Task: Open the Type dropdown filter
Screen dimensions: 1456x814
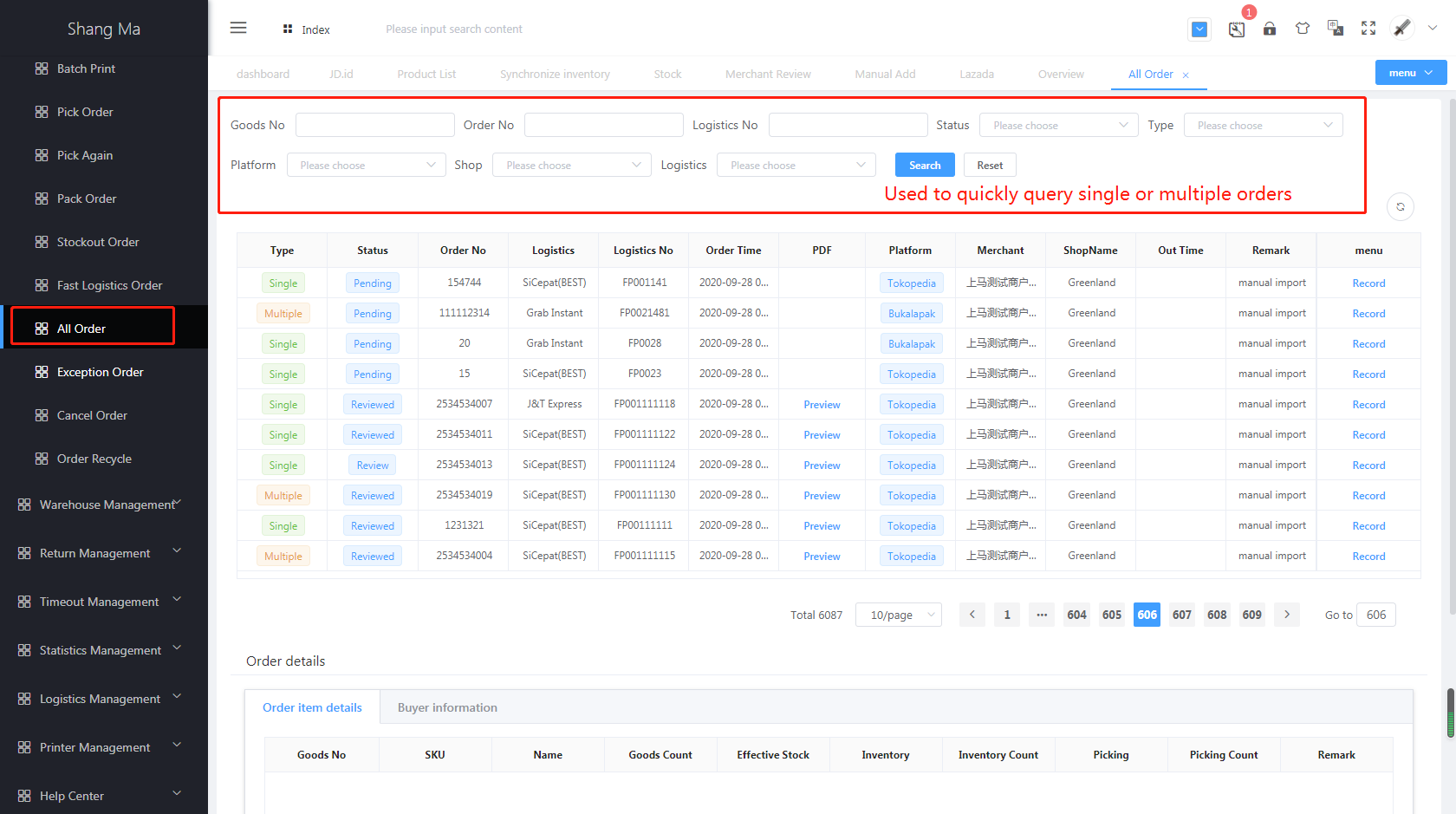Action: click(x=1263, y=125)
